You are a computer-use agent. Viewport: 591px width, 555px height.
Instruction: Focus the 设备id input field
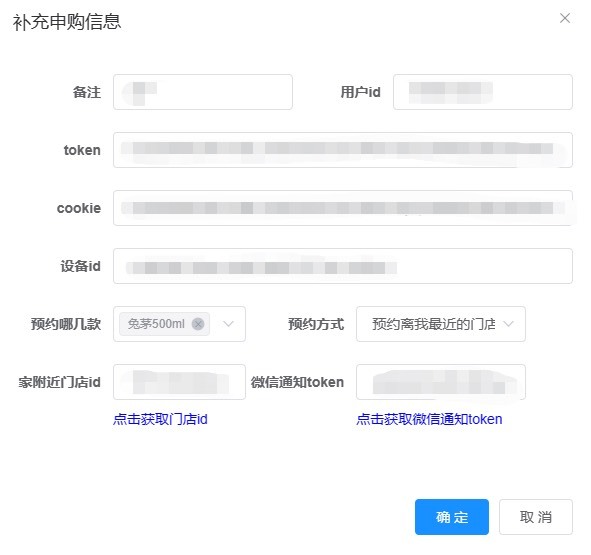click(x=343, y=266)
